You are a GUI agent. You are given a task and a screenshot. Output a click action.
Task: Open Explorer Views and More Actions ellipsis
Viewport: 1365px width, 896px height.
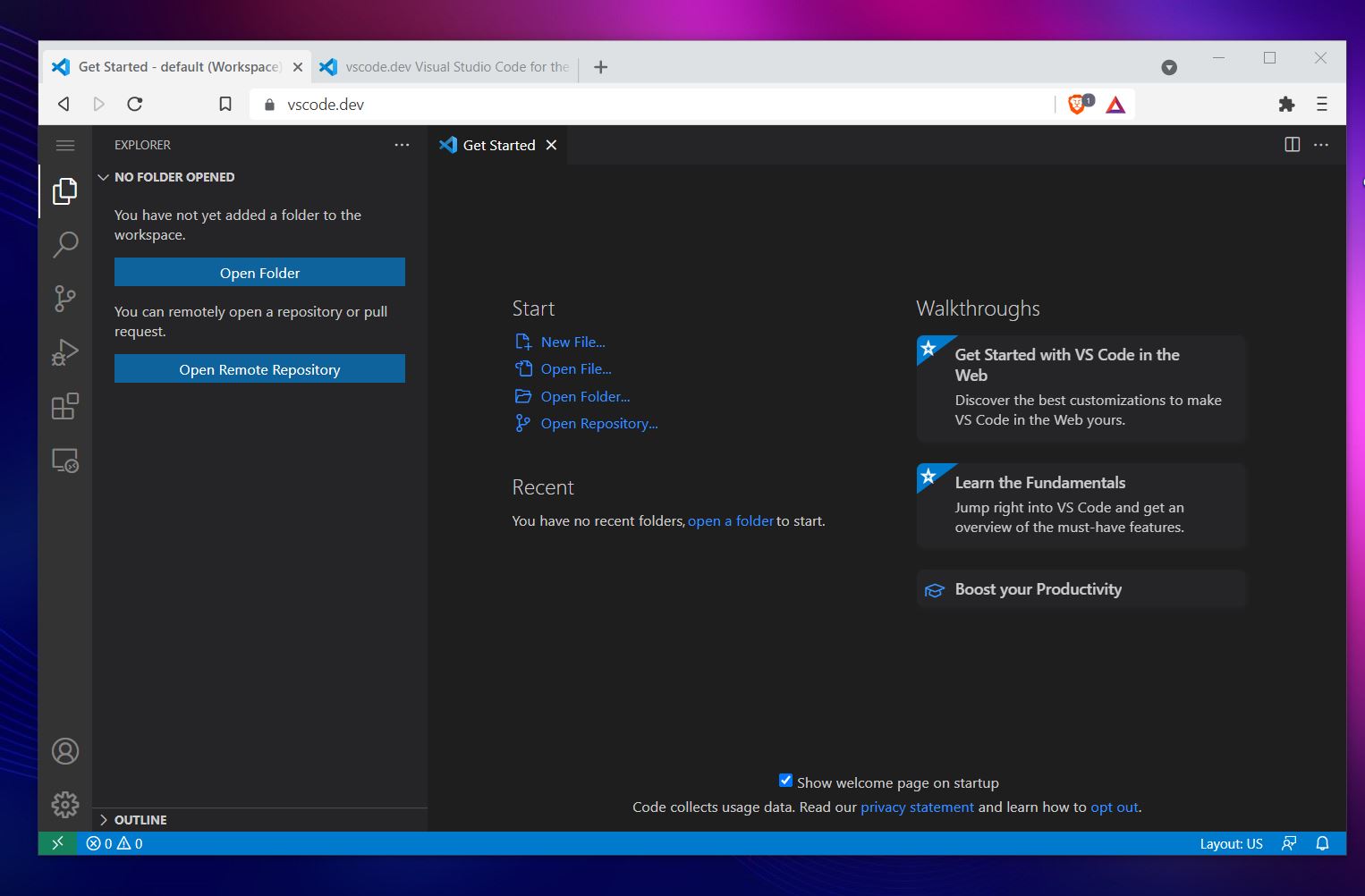tap(402, 145)
